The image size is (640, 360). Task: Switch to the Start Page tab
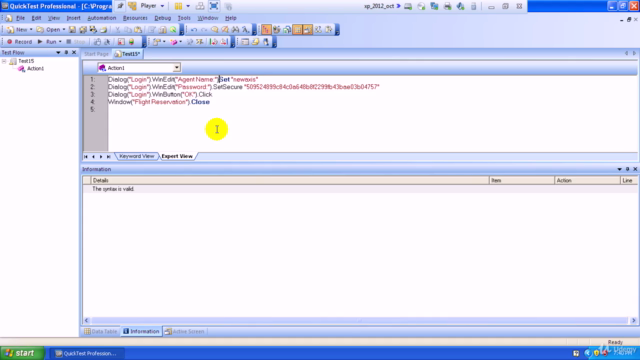click(x=96, y=54)
